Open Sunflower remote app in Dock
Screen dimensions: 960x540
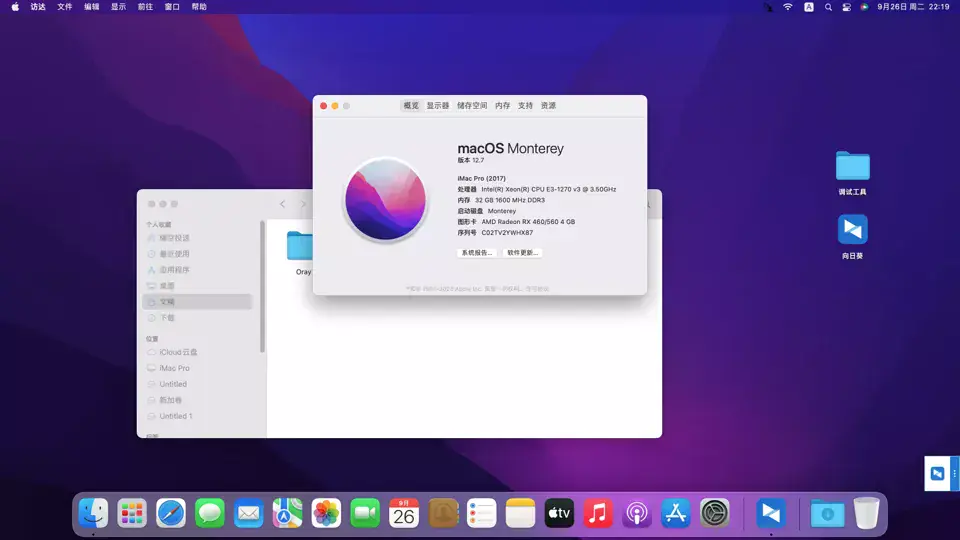pos(771,513)
